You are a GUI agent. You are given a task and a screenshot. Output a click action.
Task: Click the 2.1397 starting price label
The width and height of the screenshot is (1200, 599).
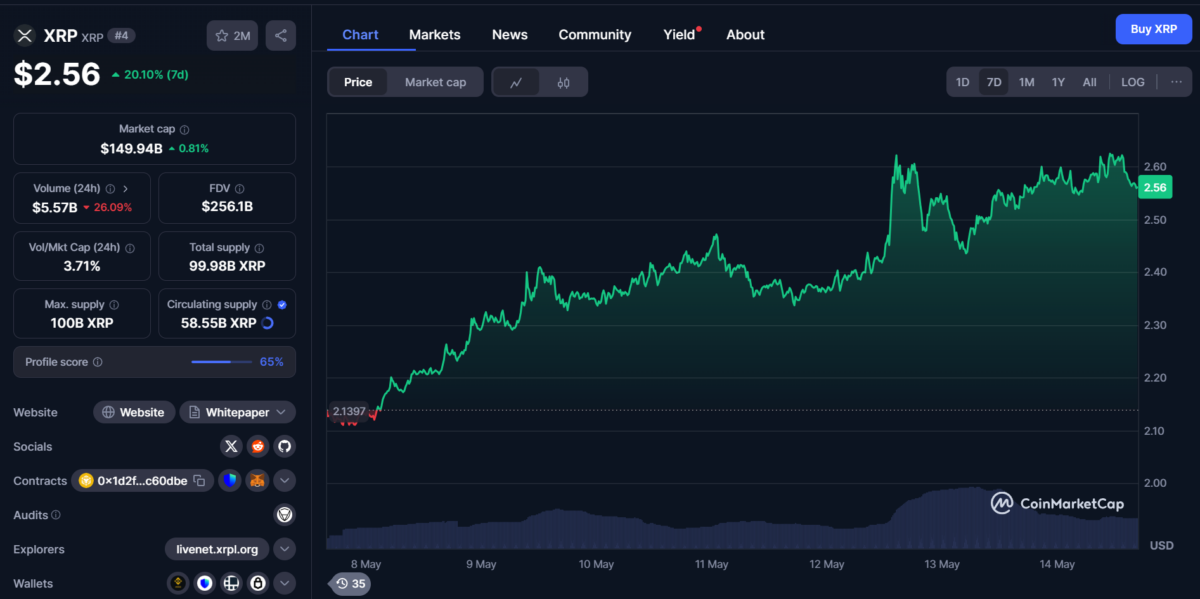[x=349, y=411]
